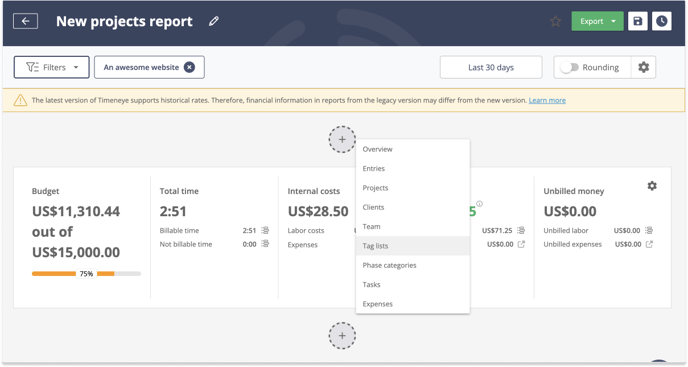Save the report with floppy icon
The image size is (688, 367).
638,21
